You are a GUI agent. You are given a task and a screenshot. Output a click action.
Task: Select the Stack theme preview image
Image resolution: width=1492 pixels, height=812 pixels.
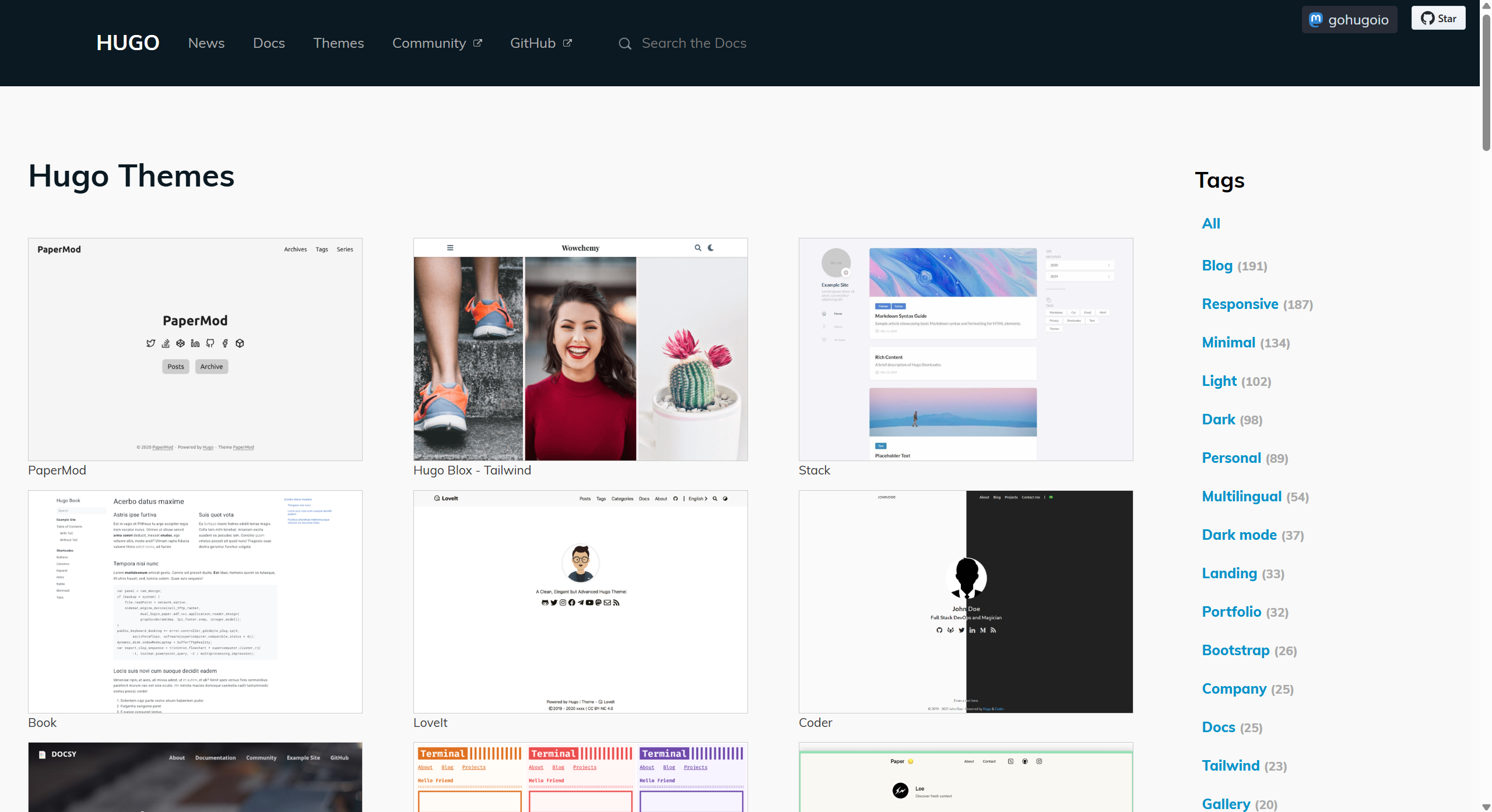coord(966,349)
